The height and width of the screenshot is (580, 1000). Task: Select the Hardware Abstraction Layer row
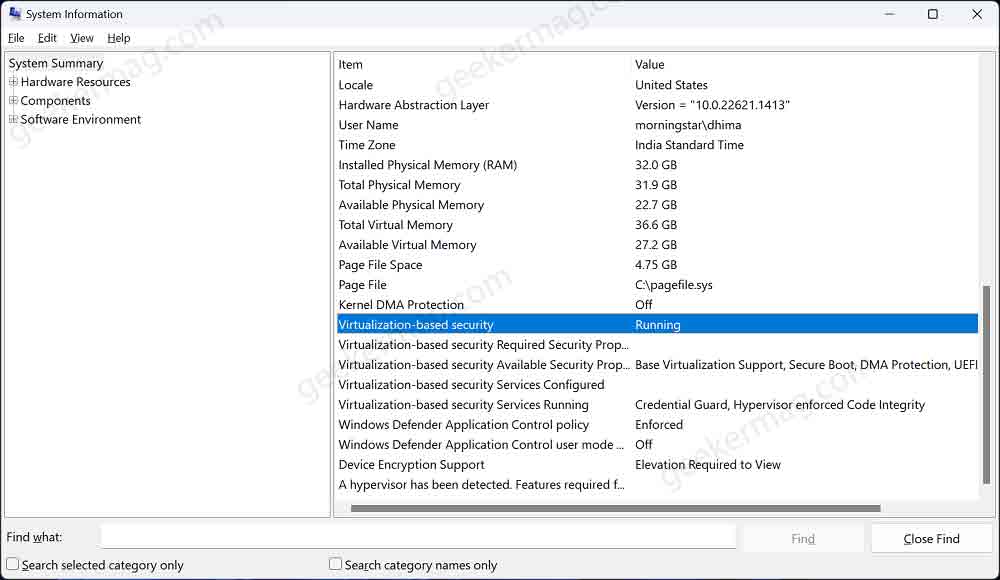(x=658, y=105)
